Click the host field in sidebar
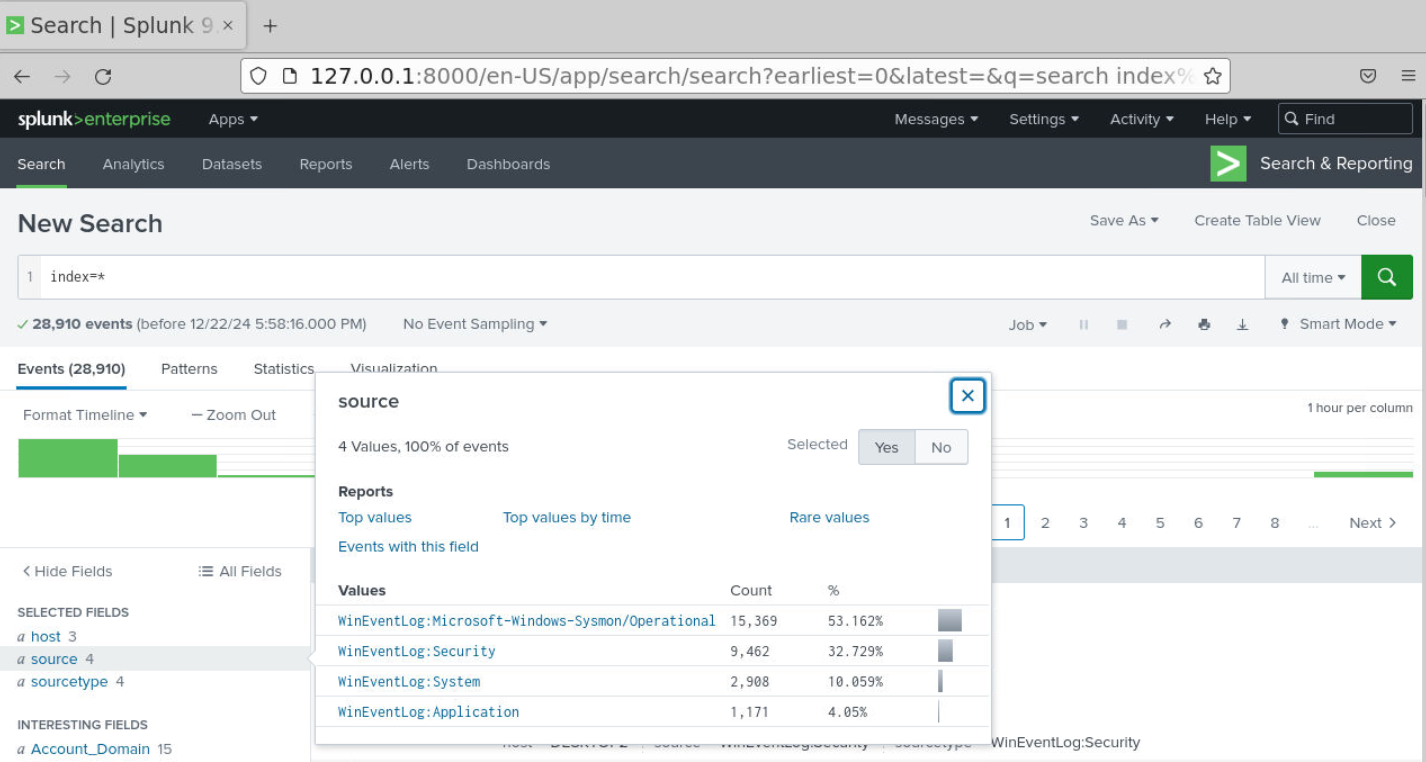1426x762 pixels. [x=46, y=636]
